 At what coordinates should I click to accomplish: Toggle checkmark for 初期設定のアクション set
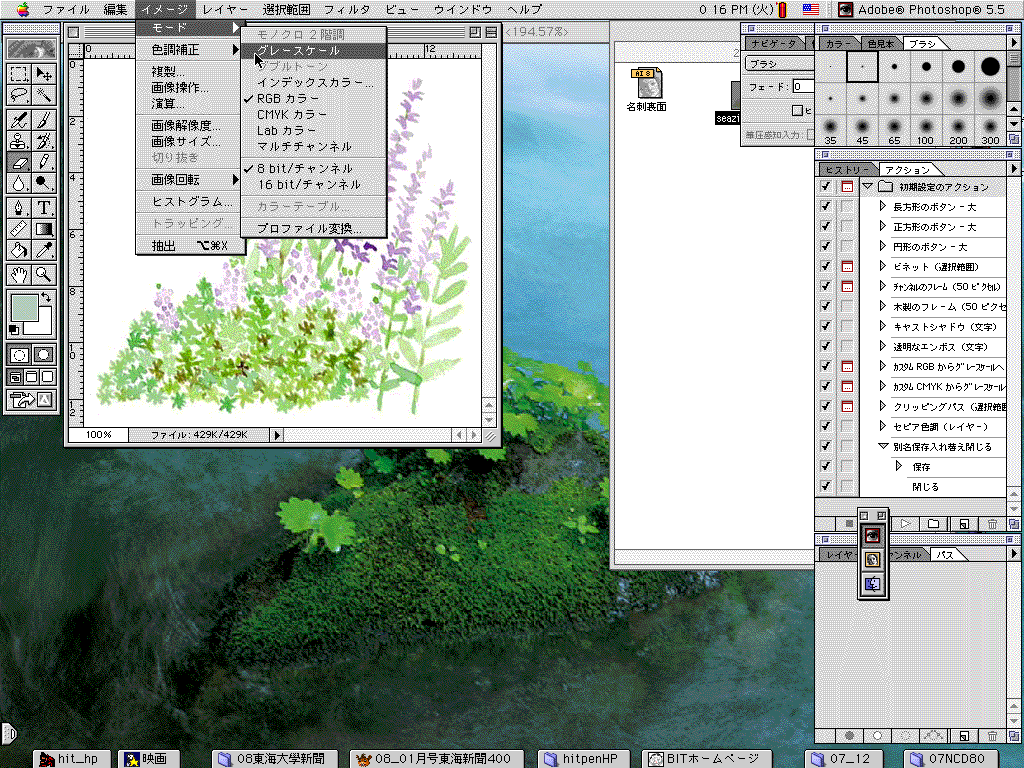pyautogui.click(x=825, y=187)
